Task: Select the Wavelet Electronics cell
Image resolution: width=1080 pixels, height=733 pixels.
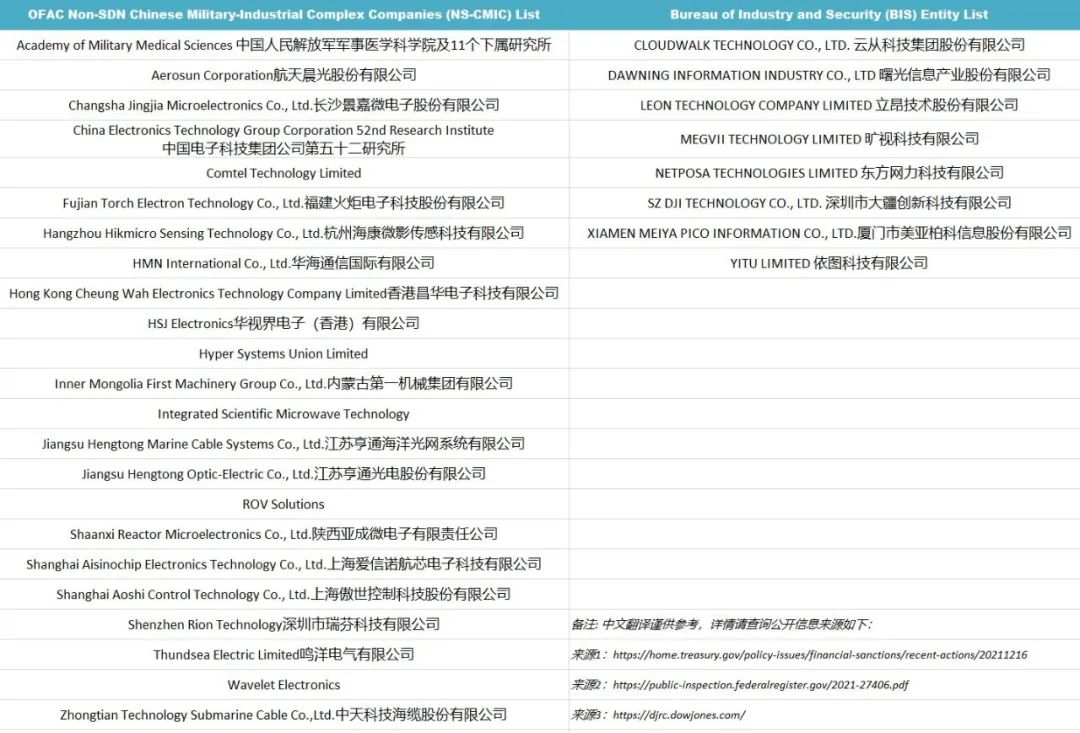Action: click(x=284, y=685)
